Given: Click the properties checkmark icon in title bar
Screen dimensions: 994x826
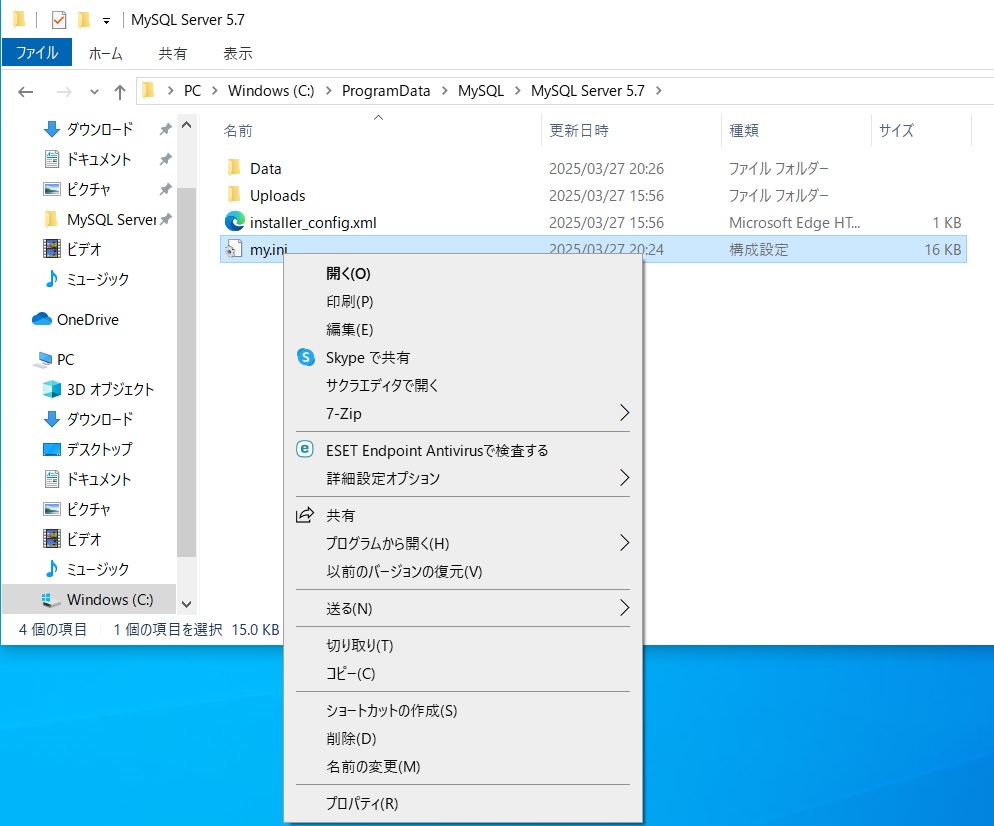Looking at the screenshot, I should coord(58,20).
